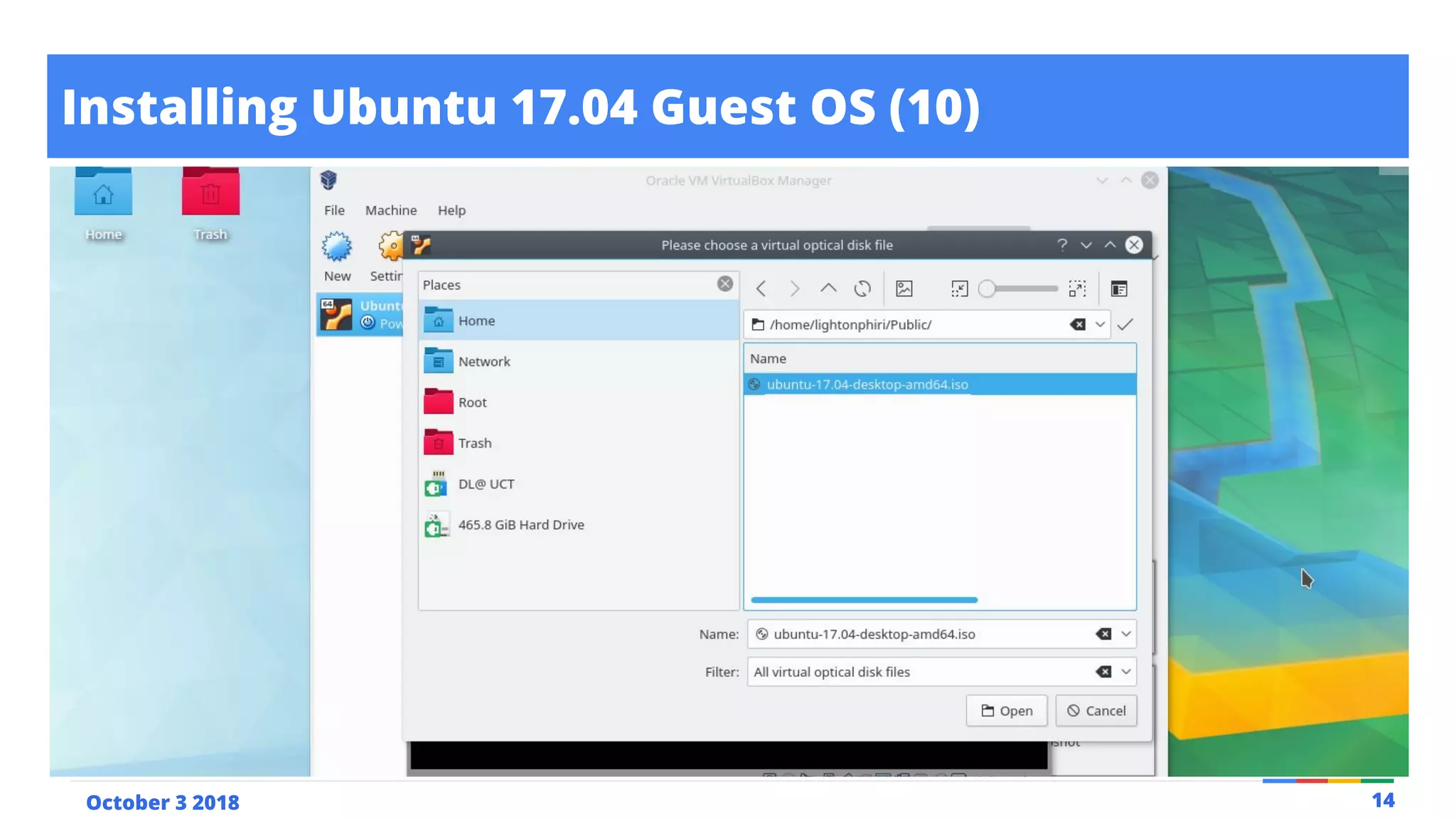Click the Name column header

tap(940, 359)
